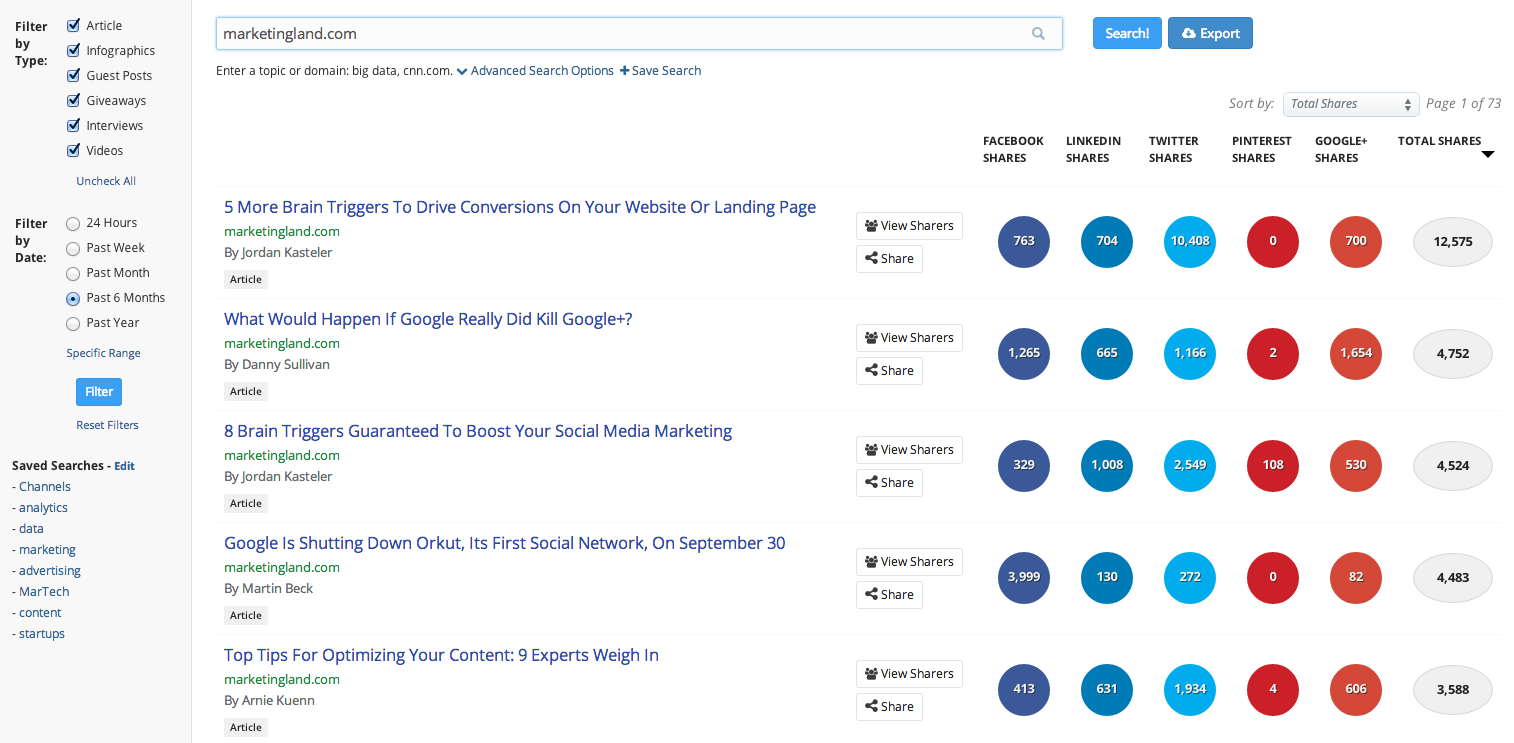
Task: Focus the marketingland.com search field
Action: (x=620, y=34)
